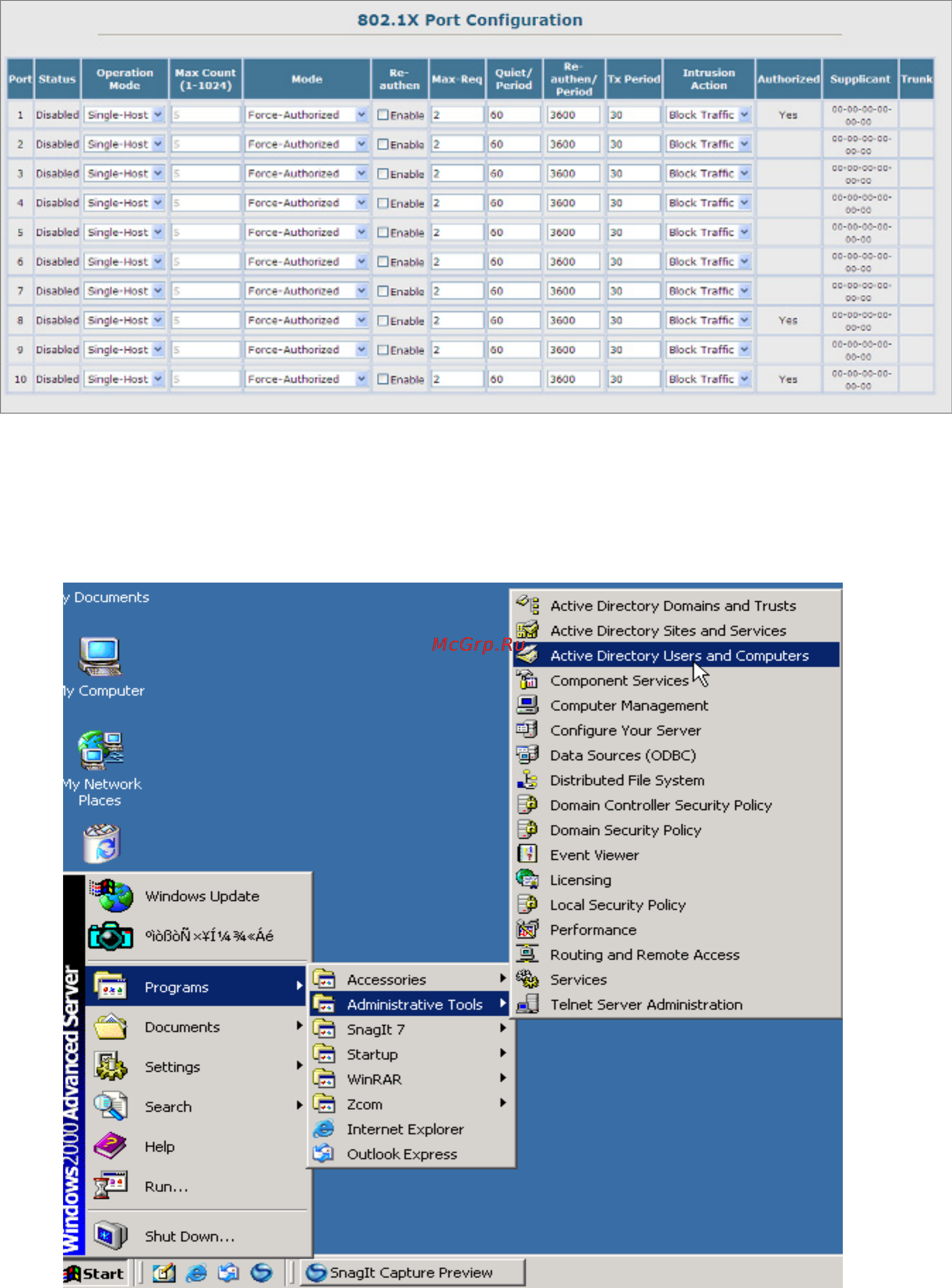Click Quiet Period field for port 4
This screenshot has height=1288, width=952.
[x=514, y=203]
